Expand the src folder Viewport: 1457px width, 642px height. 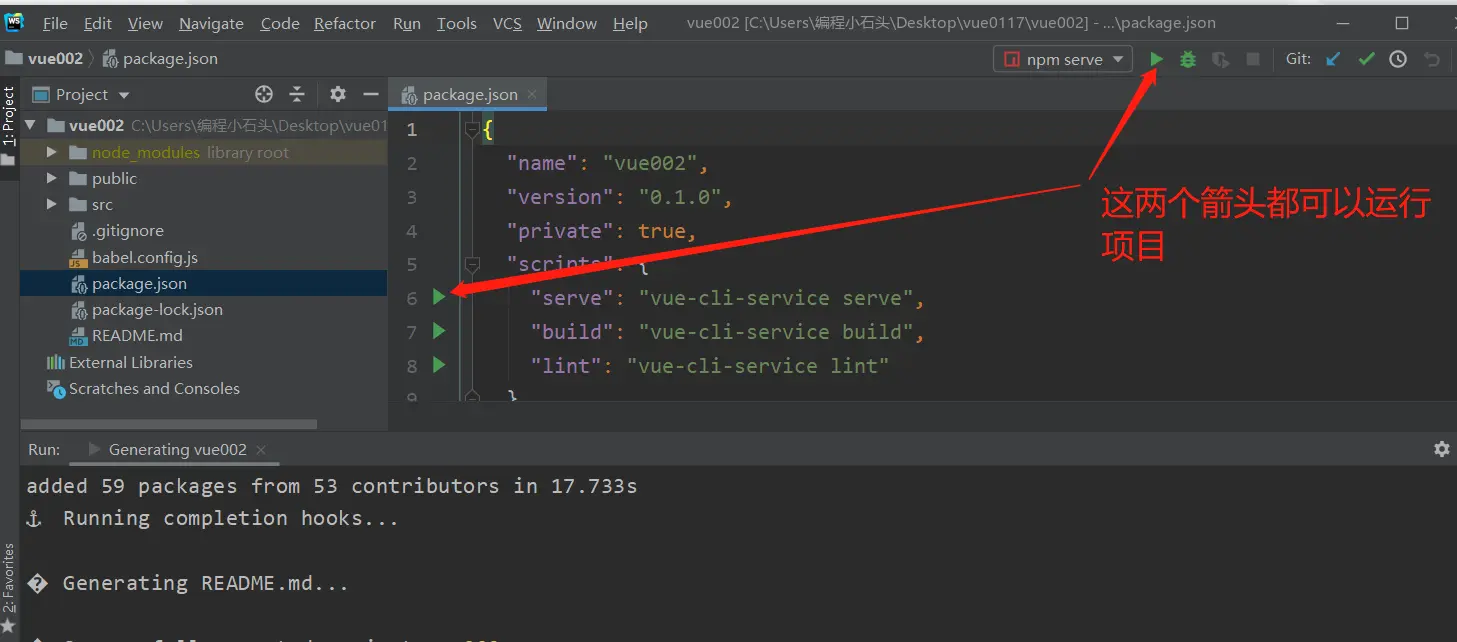click(x=52, y=204)
